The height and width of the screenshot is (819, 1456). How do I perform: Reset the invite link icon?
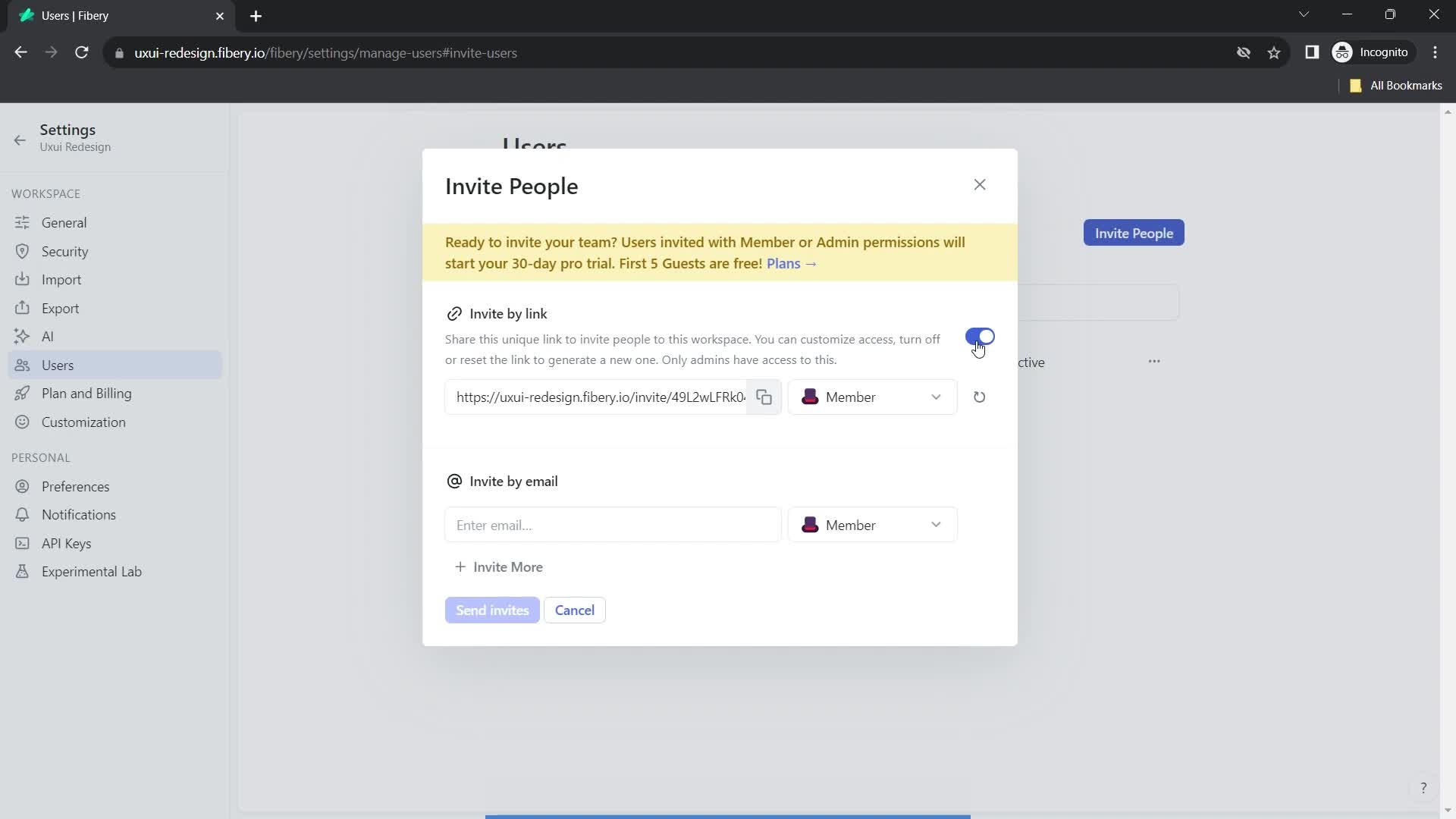click(979, 397)
